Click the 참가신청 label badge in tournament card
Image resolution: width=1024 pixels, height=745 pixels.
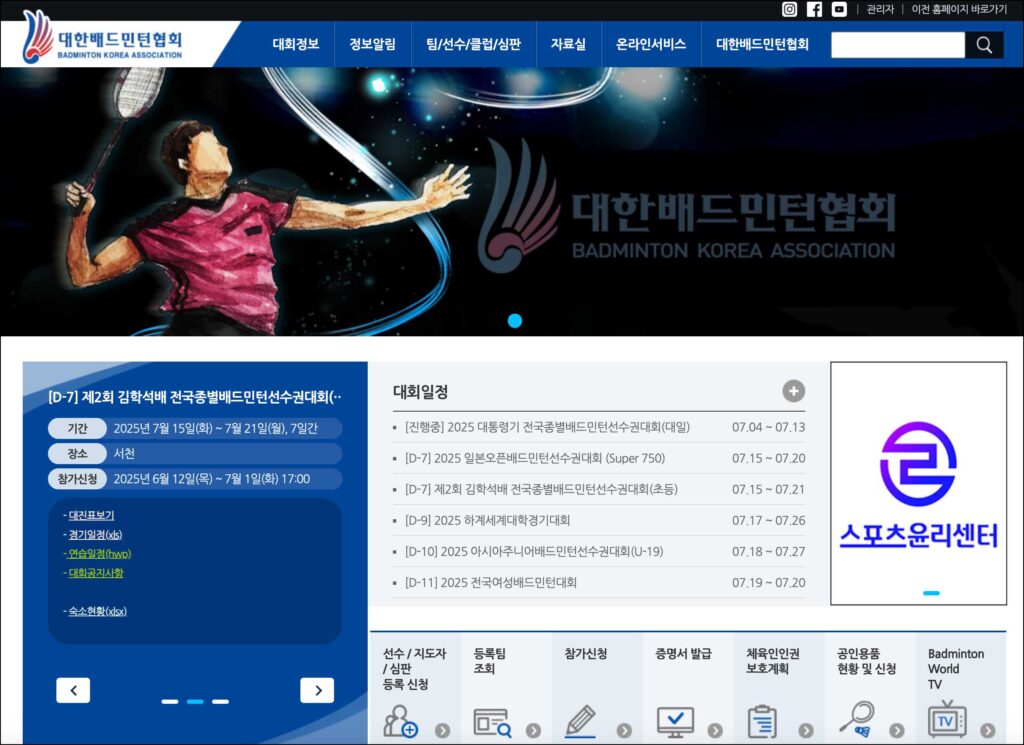[x=77, y=479]
